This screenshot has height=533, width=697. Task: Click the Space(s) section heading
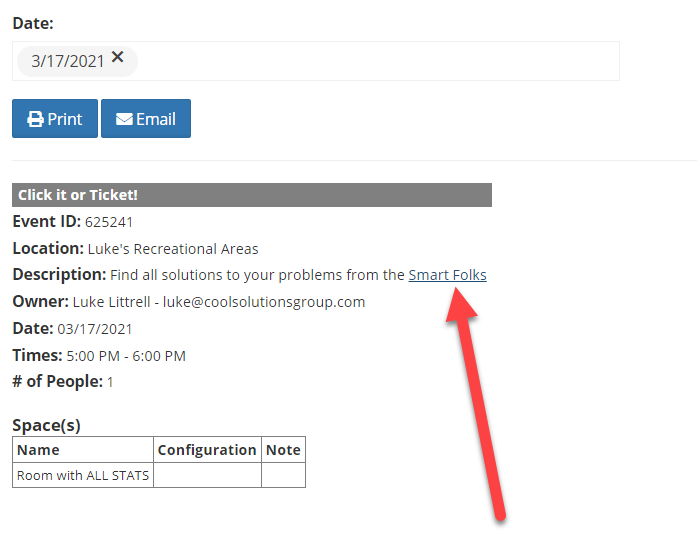[x=46, y=425]
